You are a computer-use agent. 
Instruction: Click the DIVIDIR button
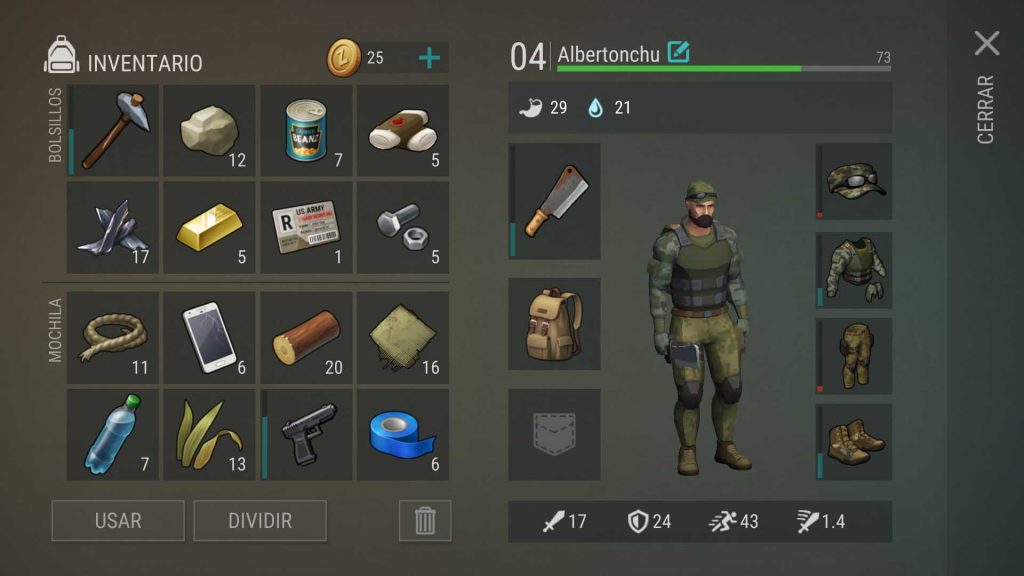tap(260, 520)
